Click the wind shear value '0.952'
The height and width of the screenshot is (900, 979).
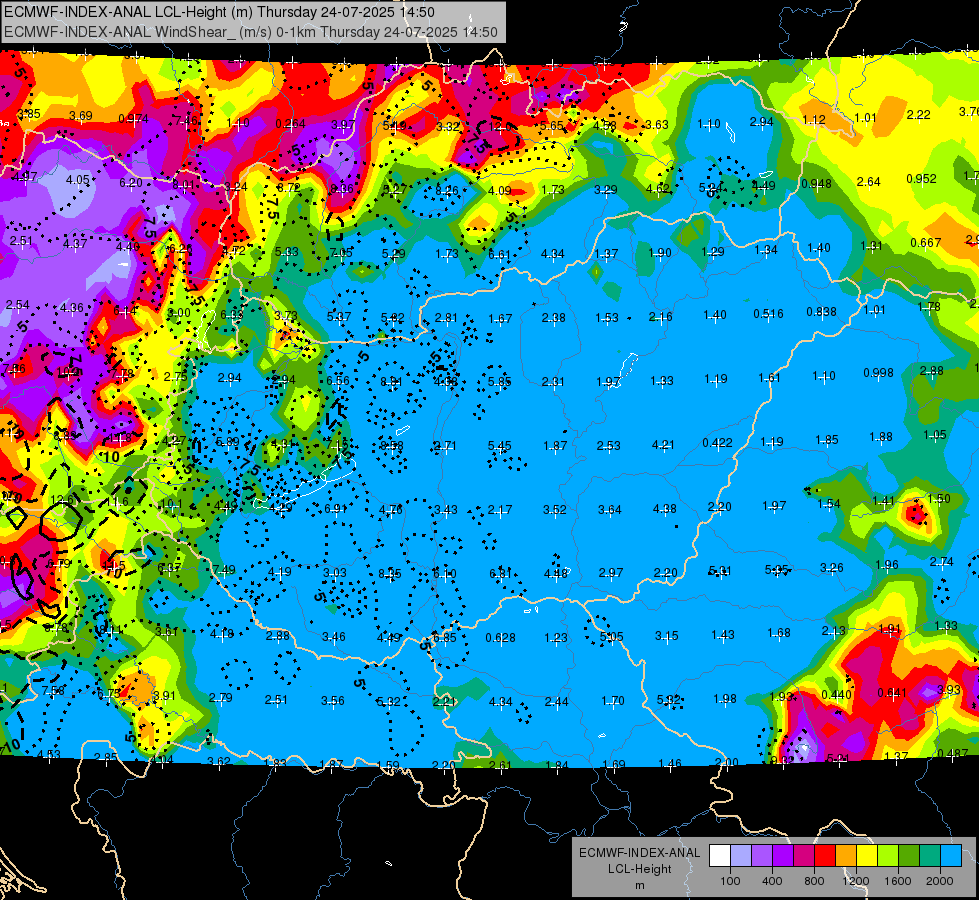922,179
